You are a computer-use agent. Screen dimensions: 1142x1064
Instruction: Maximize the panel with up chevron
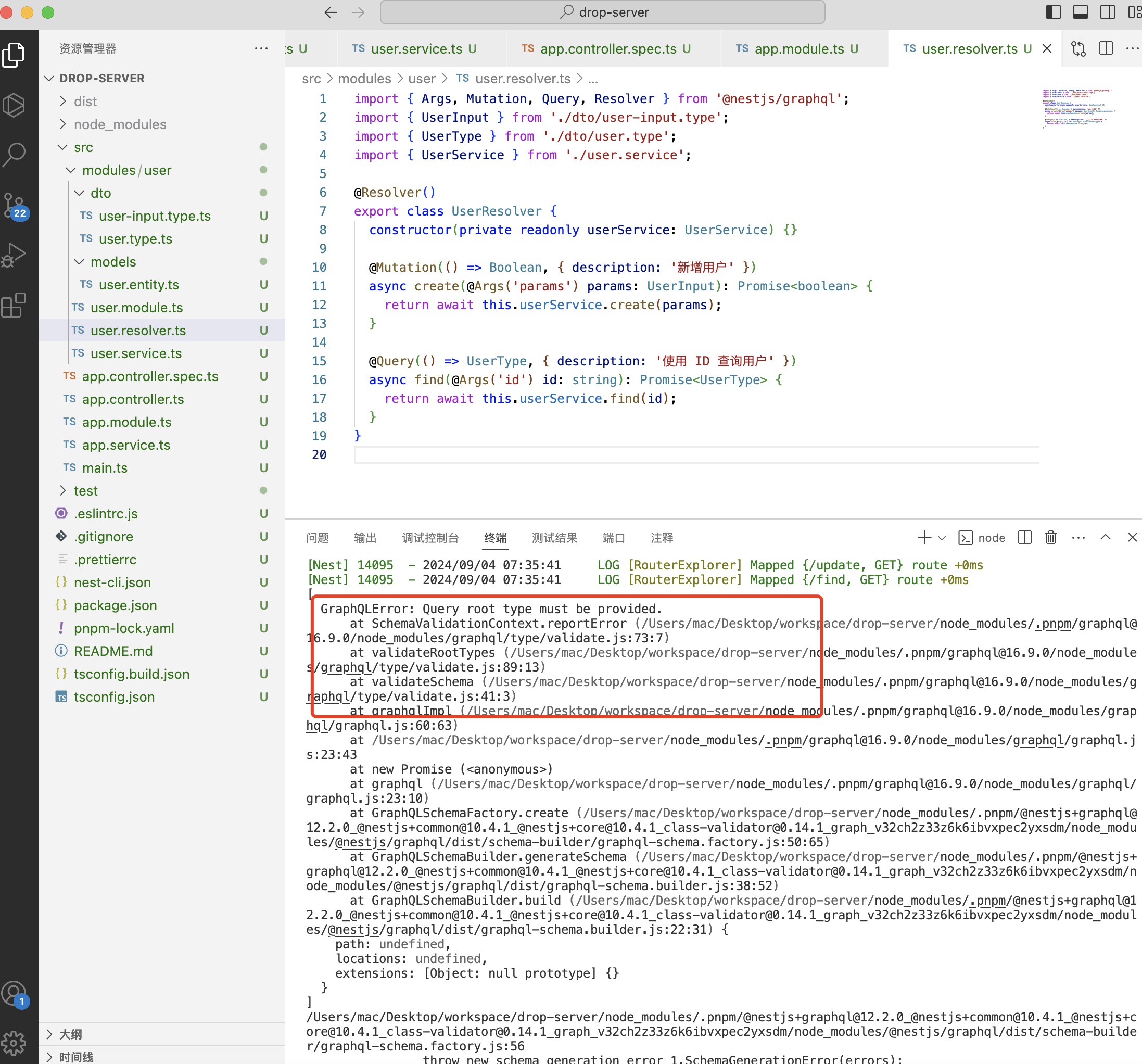point(1105,537)
